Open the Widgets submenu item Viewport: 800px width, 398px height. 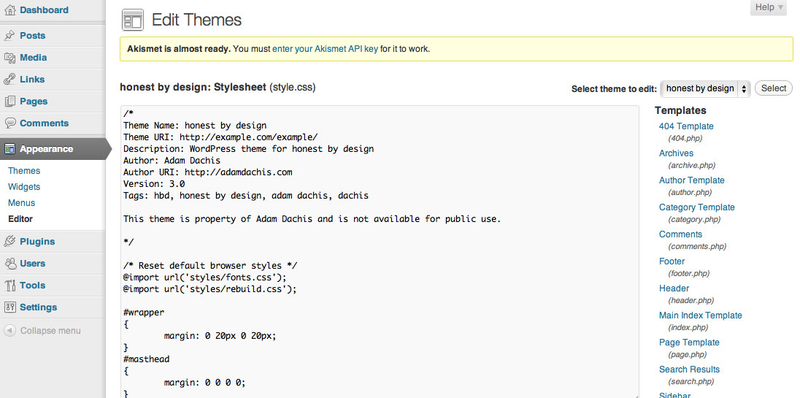point(24,187)
